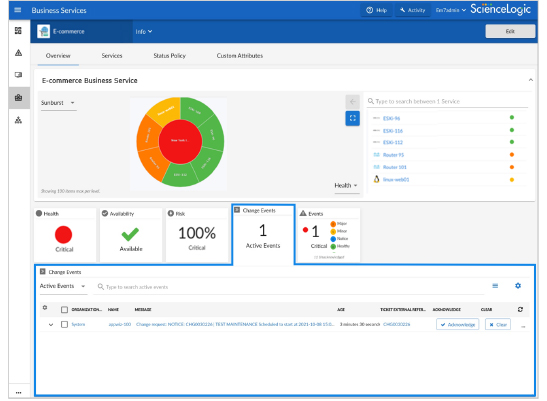Click the Router 101 device icon
The width and height of the screenshot is (547, 401).
pos(376,167)
